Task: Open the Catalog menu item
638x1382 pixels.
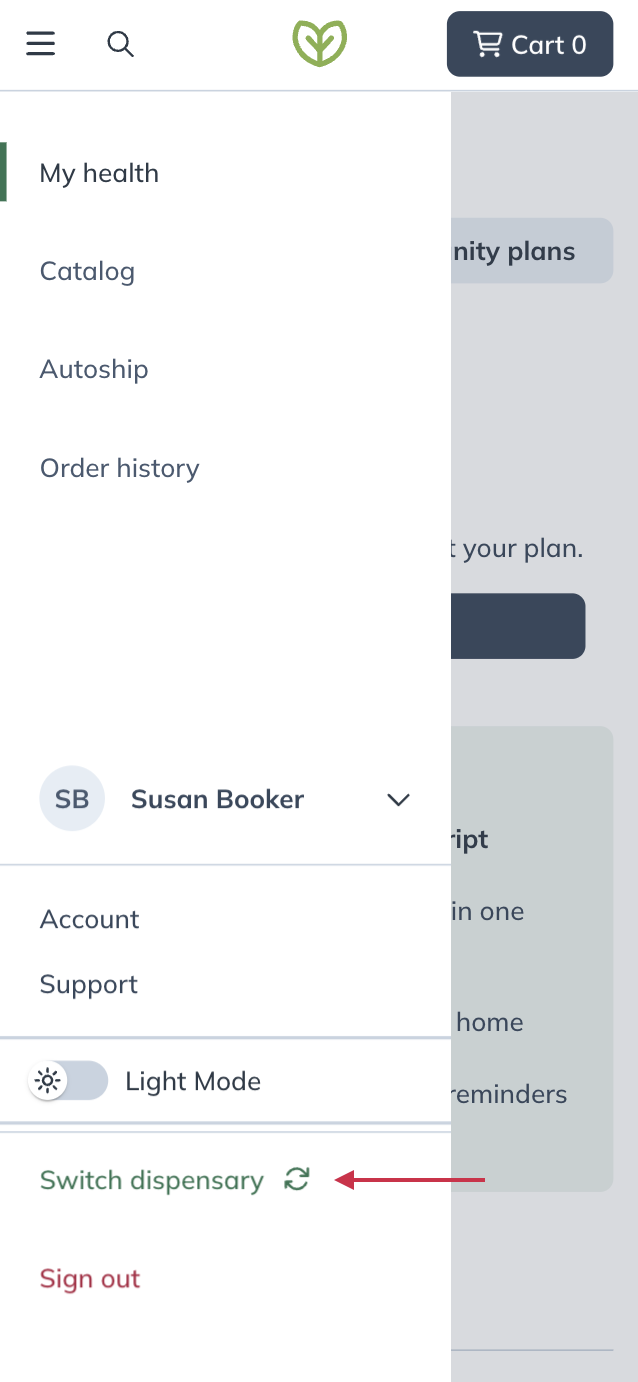Action: [x=87, y=271]
